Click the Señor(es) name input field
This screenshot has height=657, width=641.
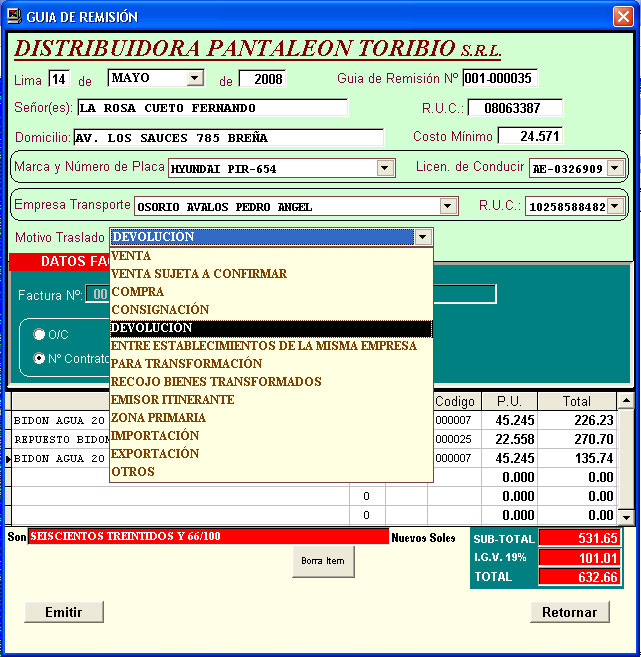[x=211, y=108]
